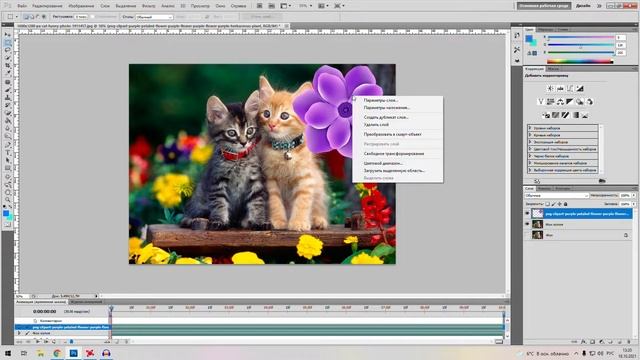Screen dimensions: 640x360
Task: Choose 'Удалить слой' in context menu
Action: tap(376, 124)
